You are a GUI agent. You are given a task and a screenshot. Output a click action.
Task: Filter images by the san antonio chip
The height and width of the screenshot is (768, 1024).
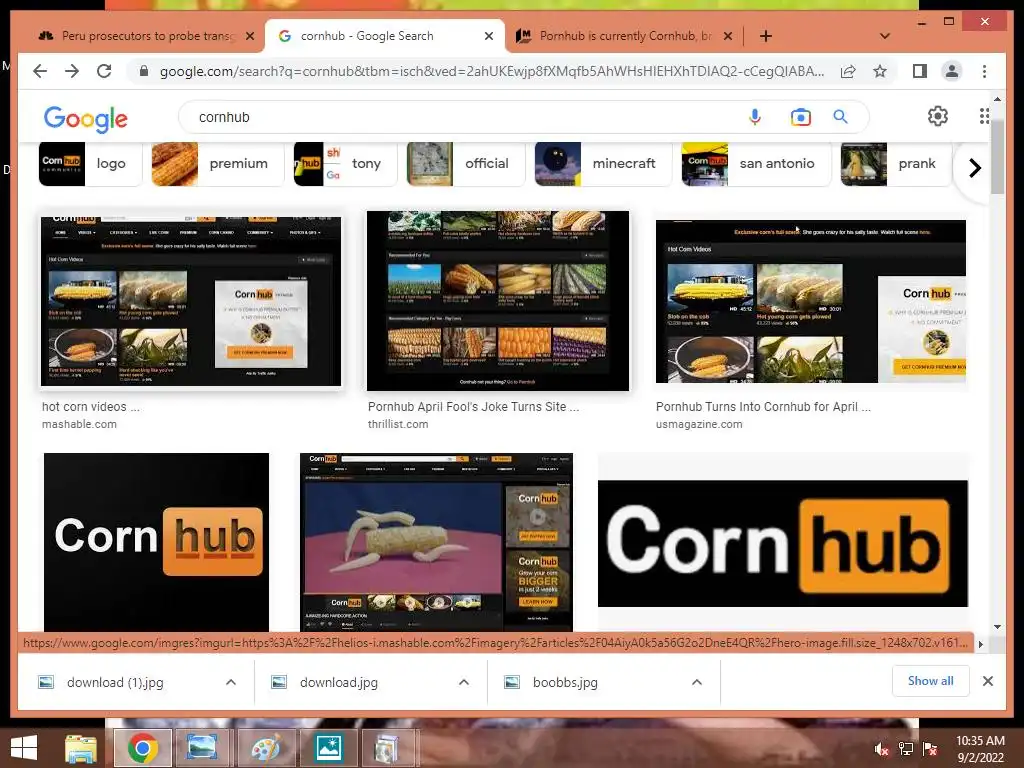point(756,163)
